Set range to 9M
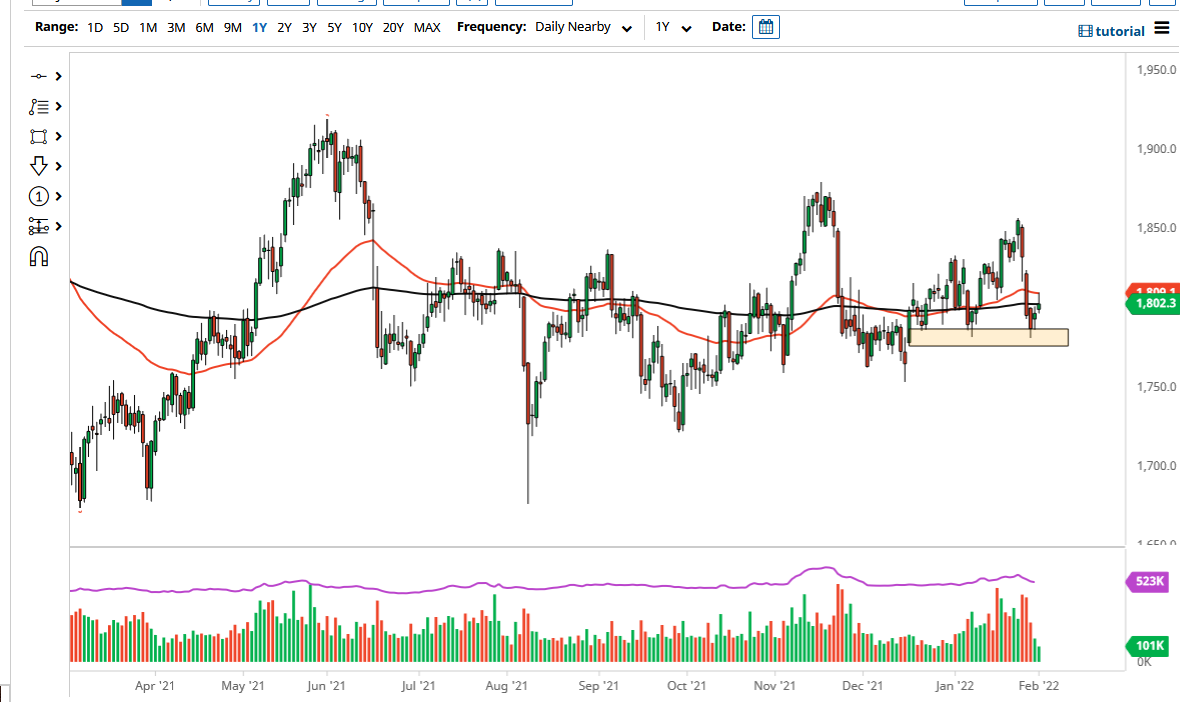The height and width of the screenshot is (702, 1186). tap(232, 27)
